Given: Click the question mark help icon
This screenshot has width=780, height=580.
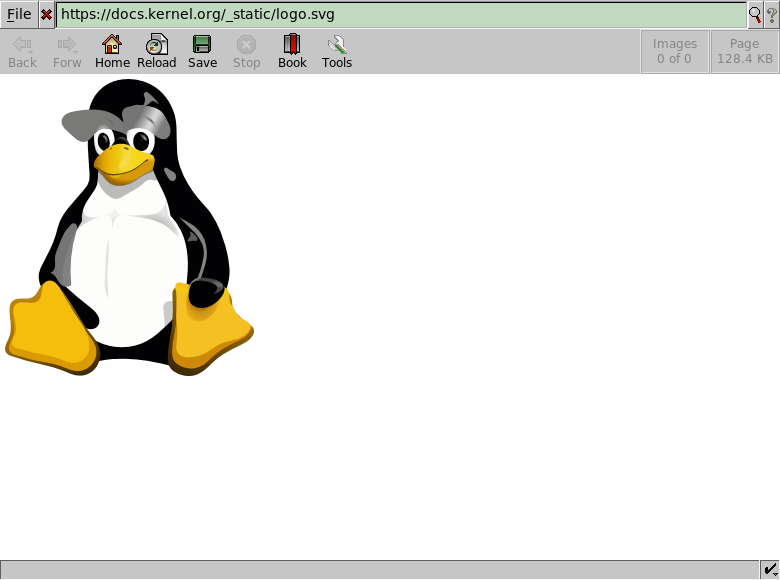Looking at the screenshot, I should click(771, 15).
